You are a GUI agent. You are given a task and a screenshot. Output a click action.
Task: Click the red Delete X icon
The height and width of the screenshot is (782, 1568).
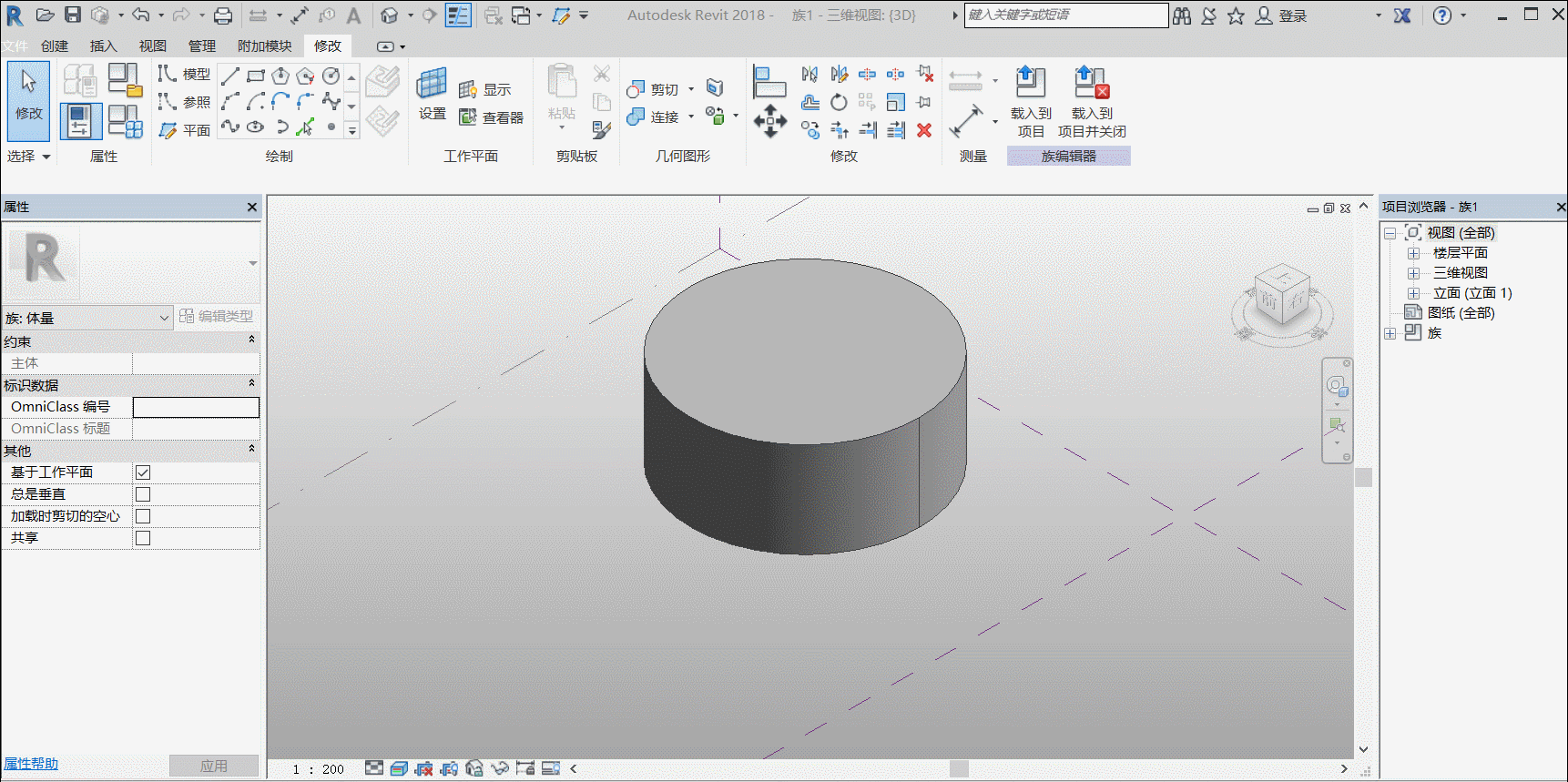[x=924, y=130]
